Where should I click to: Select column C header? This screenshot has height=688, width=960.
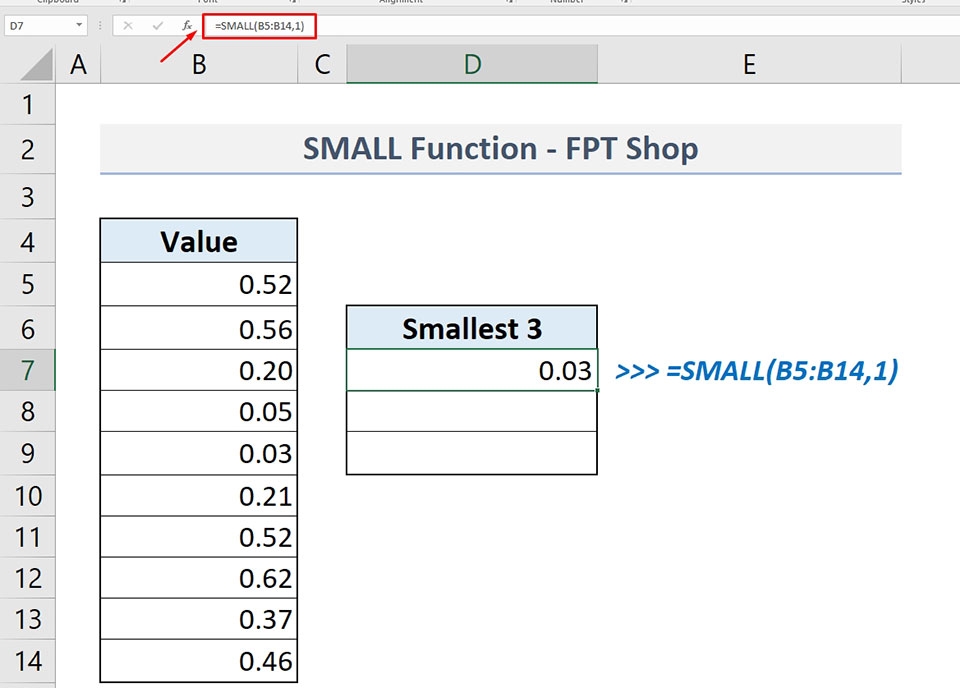(x=322, y=65)
